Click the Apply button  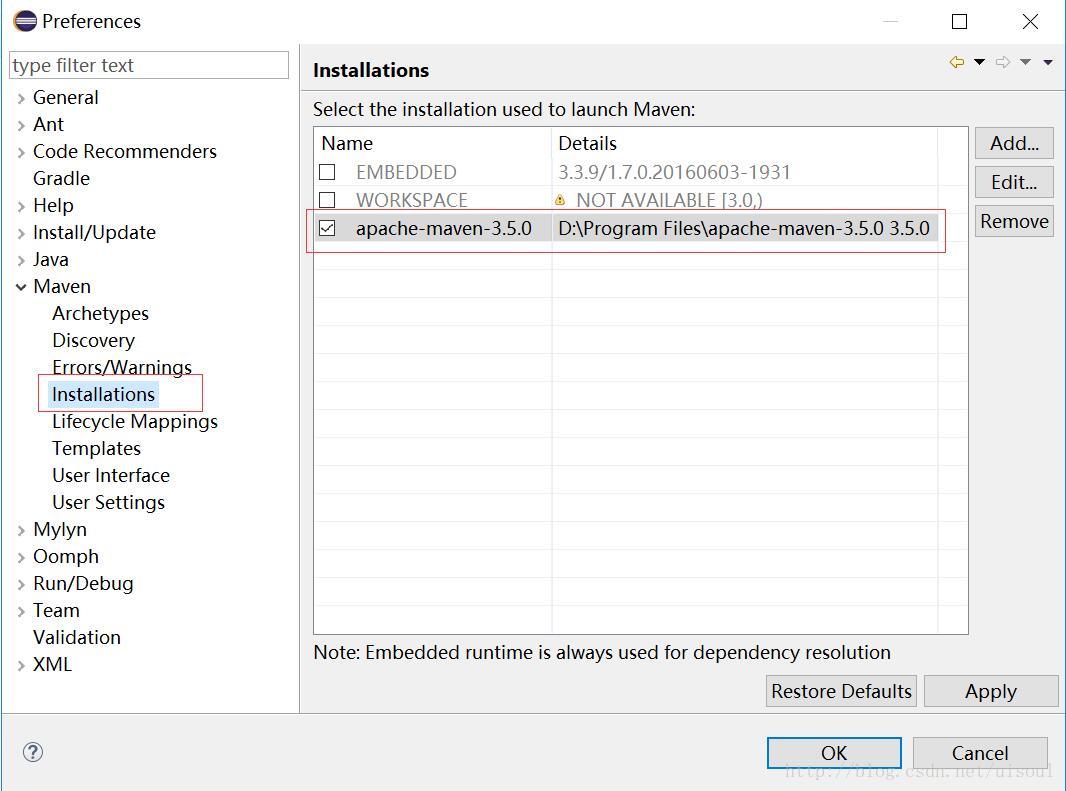(x=991, y=691)
